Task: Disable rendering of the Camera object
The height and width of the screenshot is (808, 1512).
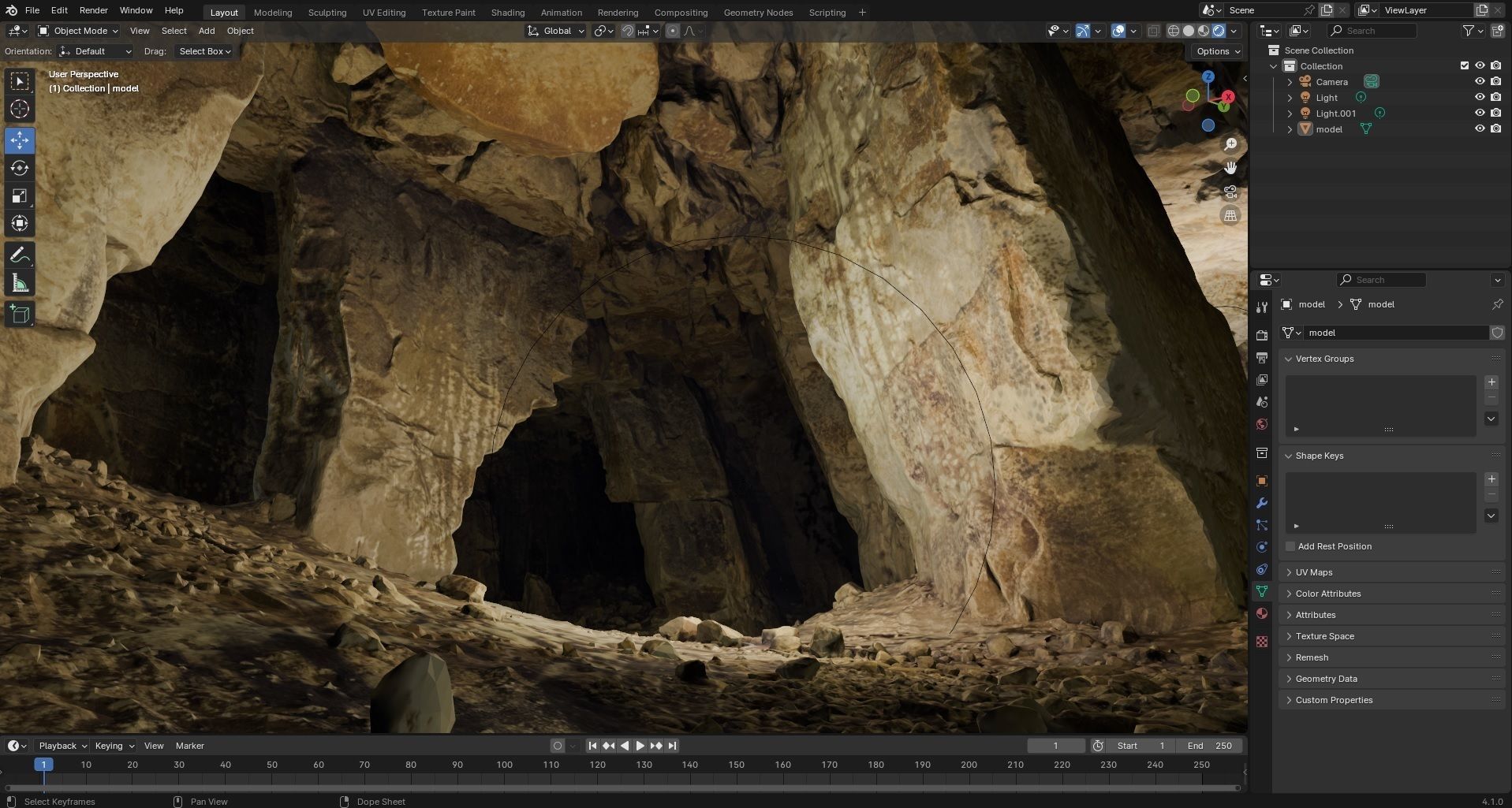Action: coord(1495,81)
